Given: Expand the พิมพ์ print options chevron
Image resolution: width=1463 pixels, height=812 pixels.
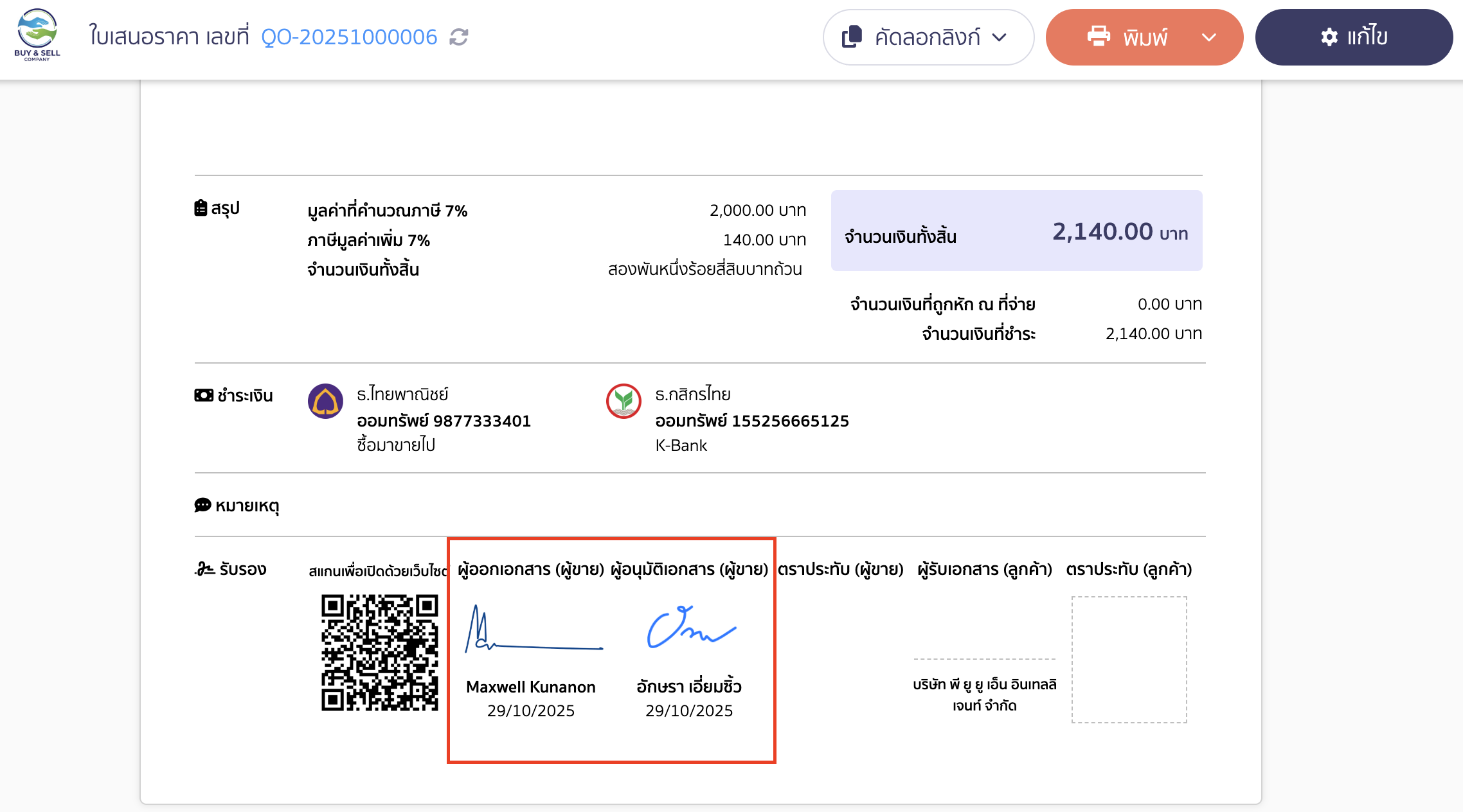Looking at the screenshot, I should pos(1208,37).
